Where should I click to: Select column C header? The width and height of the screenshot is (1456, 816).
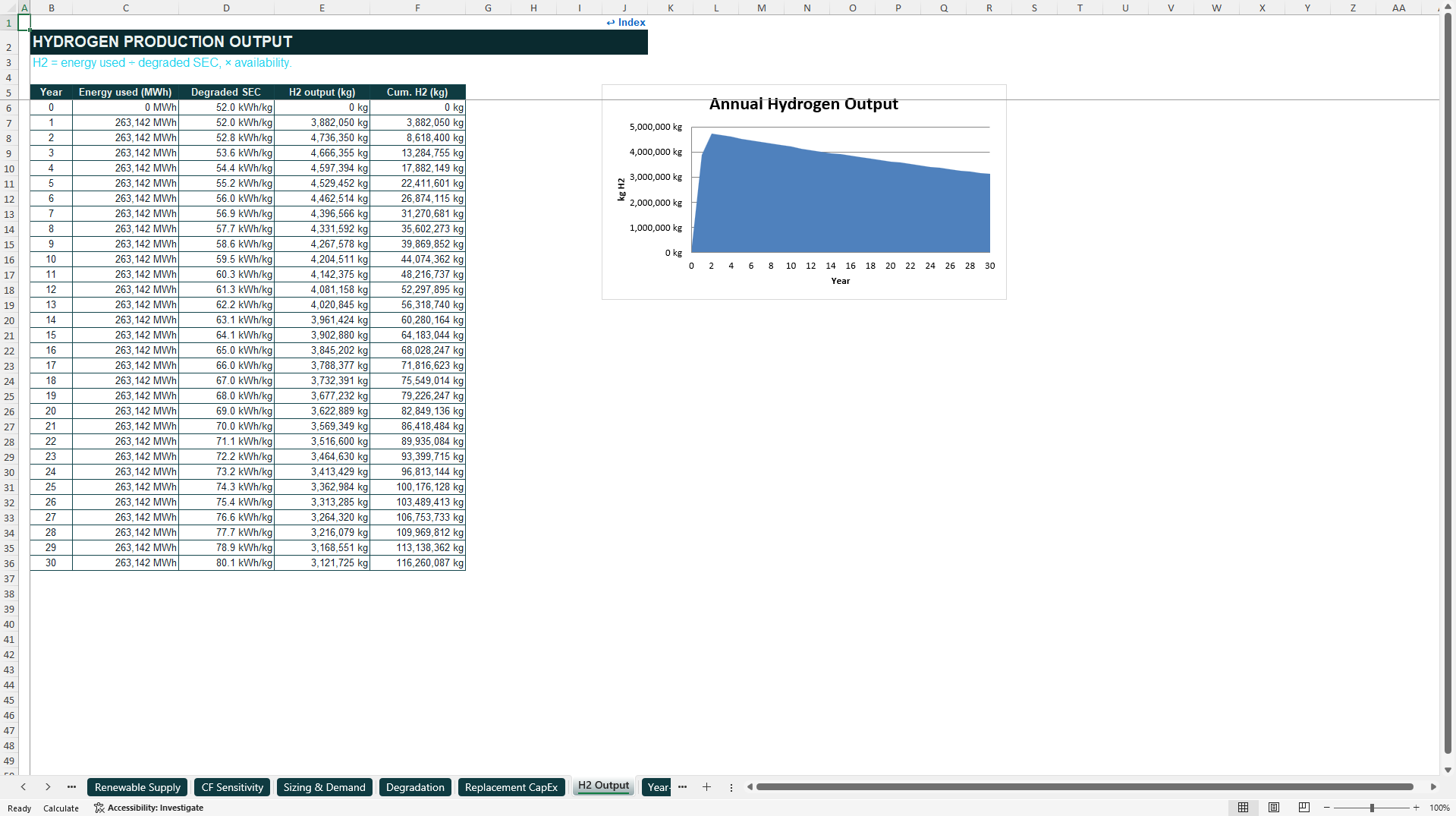click(x=125, y=8)
